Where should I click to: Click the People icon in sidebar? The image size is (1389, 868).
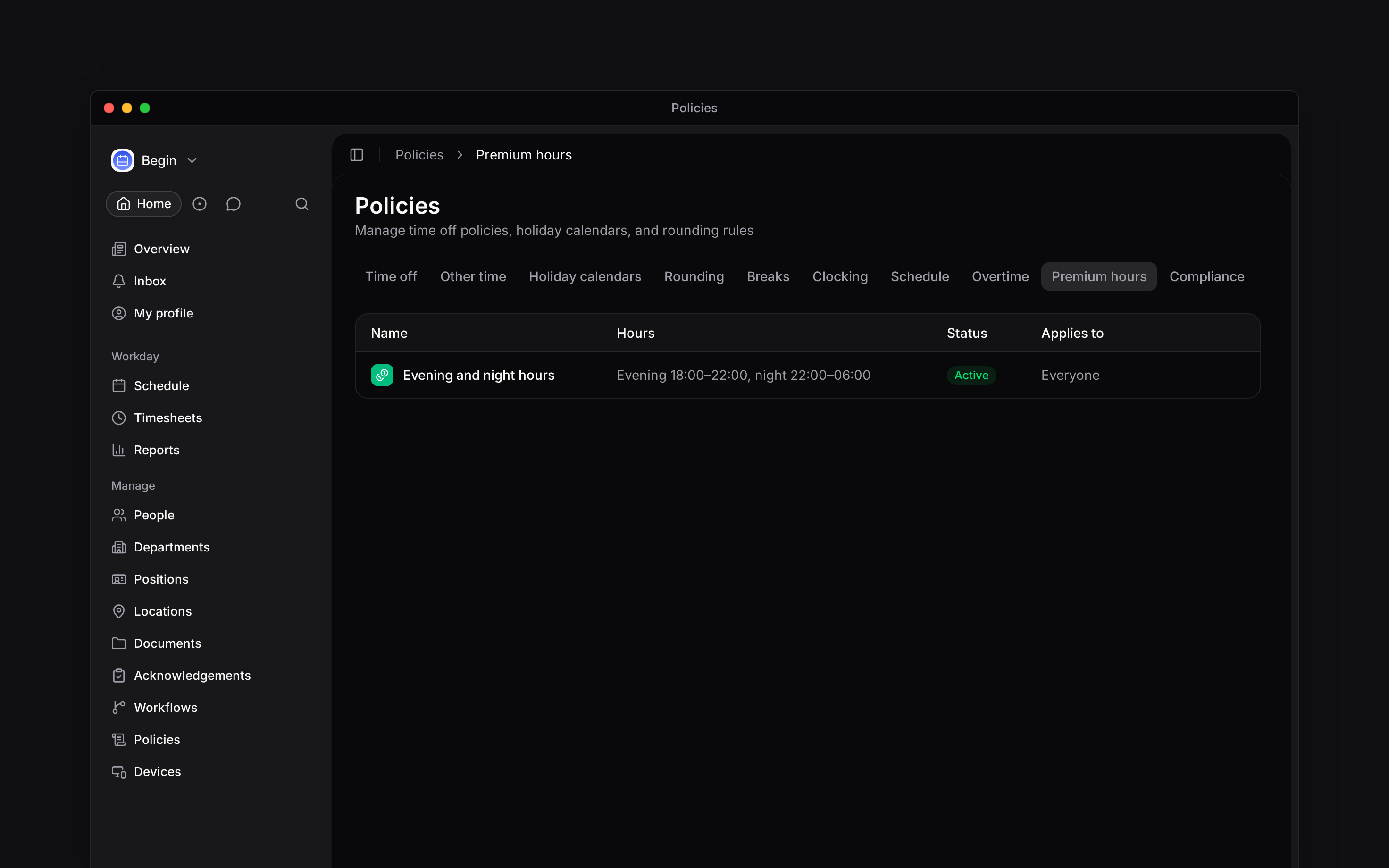pyautogui.click(x=119, y=515)
